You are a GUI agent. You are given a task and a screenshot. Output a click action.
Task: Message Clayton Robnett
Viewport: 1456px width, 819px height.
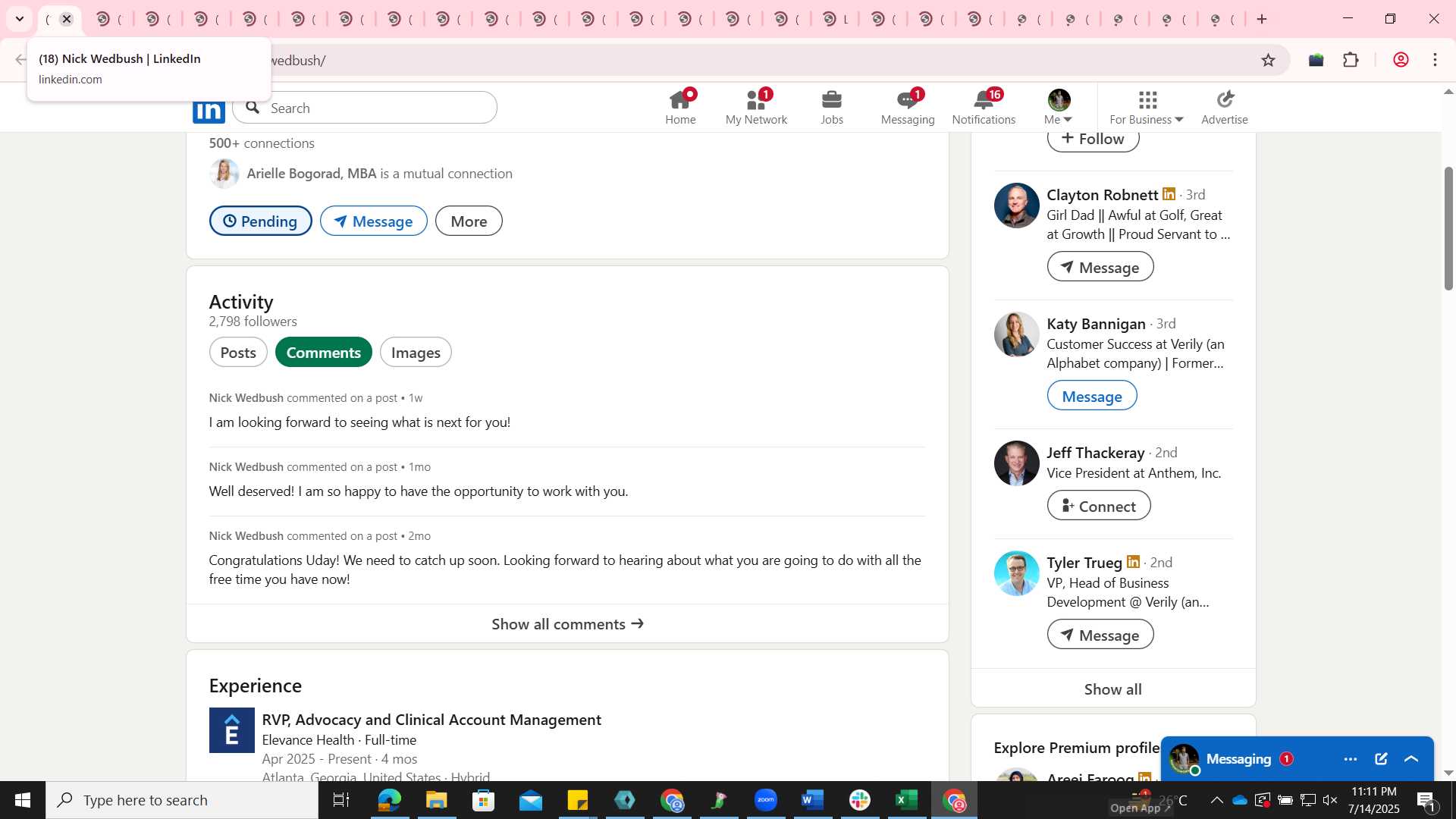click(x=1100, y=267)
